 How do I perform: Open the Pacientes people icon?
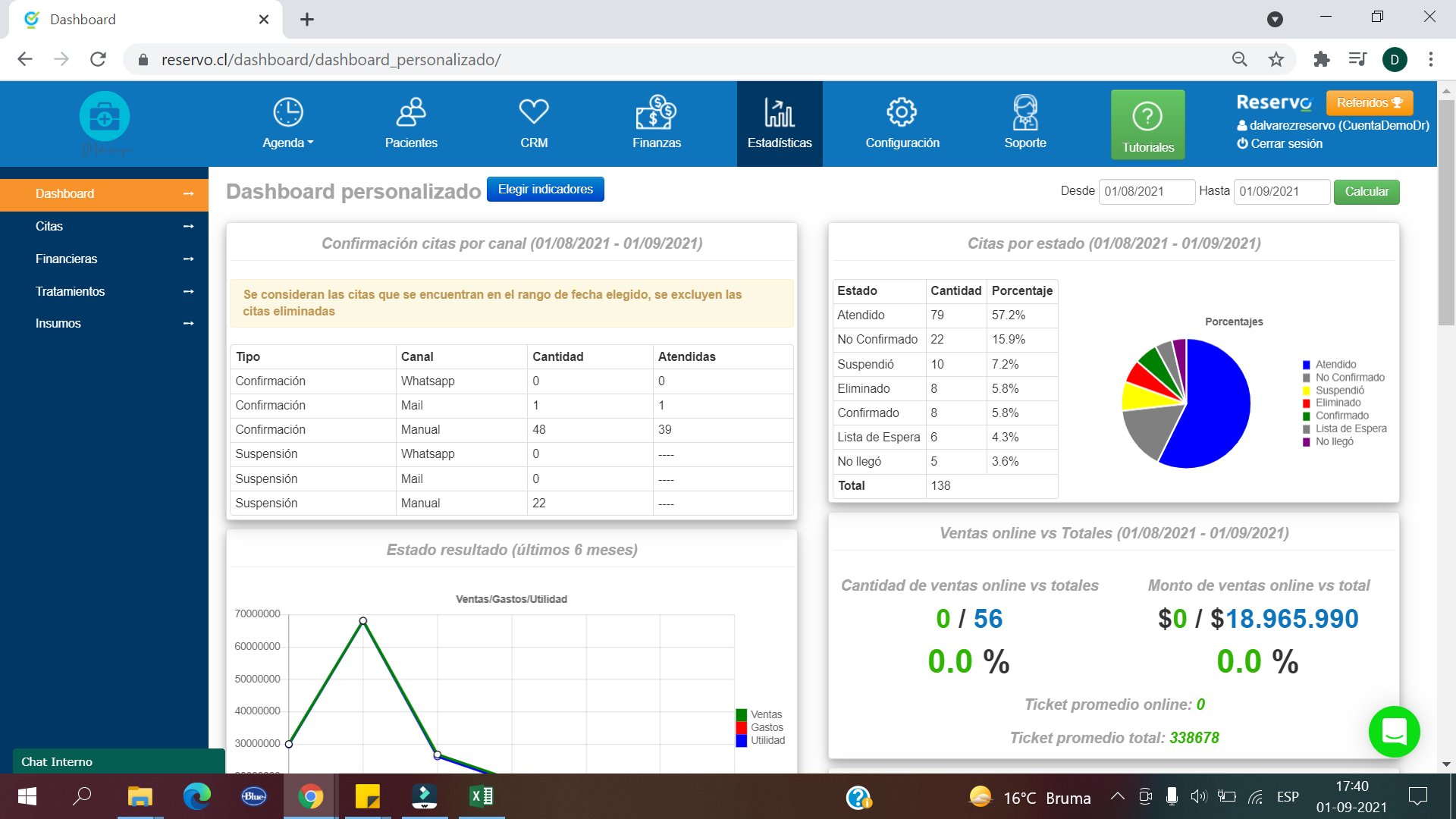(411, 113)
